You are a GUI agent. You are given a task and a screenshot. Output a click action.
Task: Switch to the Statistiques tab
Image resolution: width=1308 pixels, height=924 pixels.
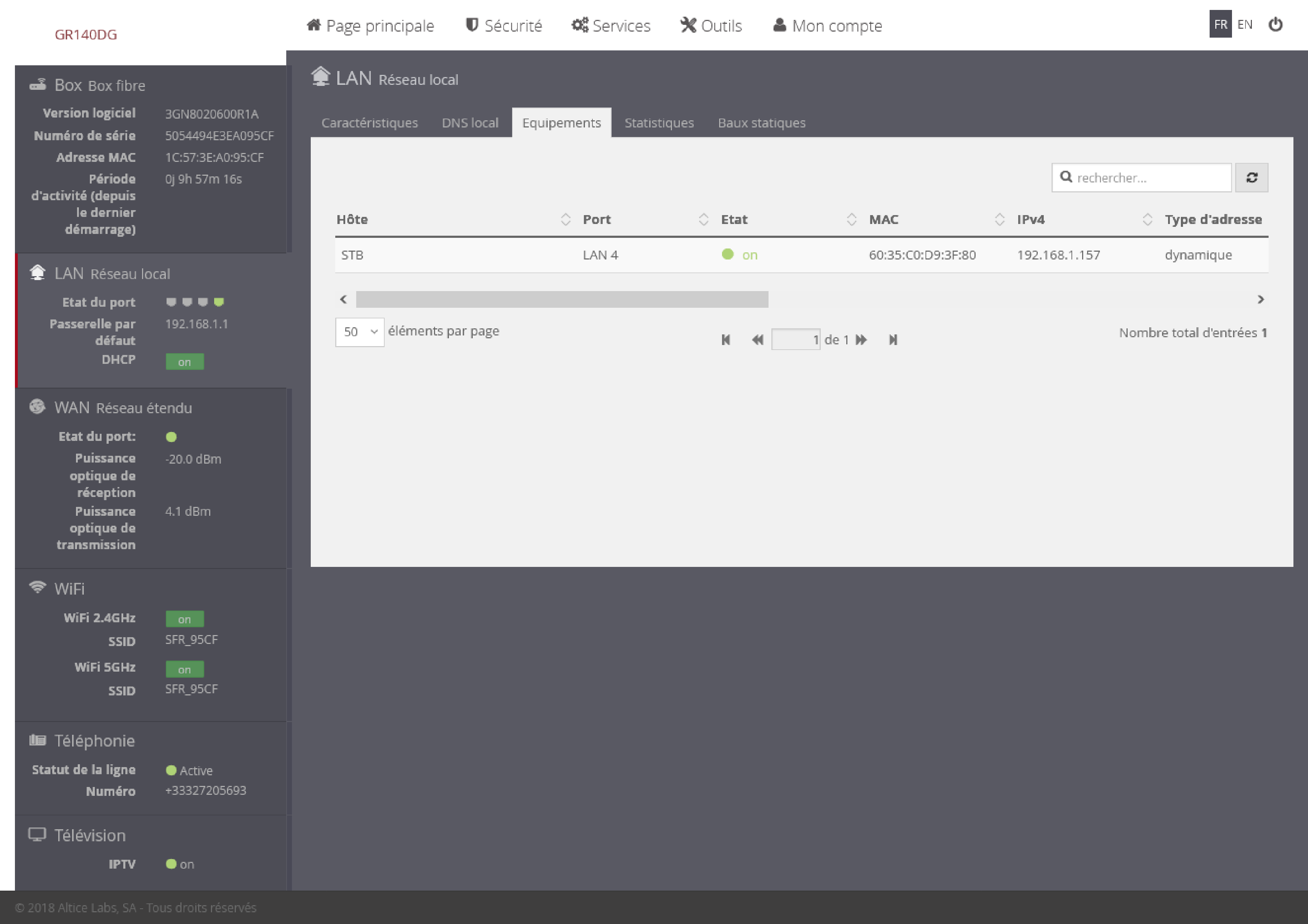[658, 122]
